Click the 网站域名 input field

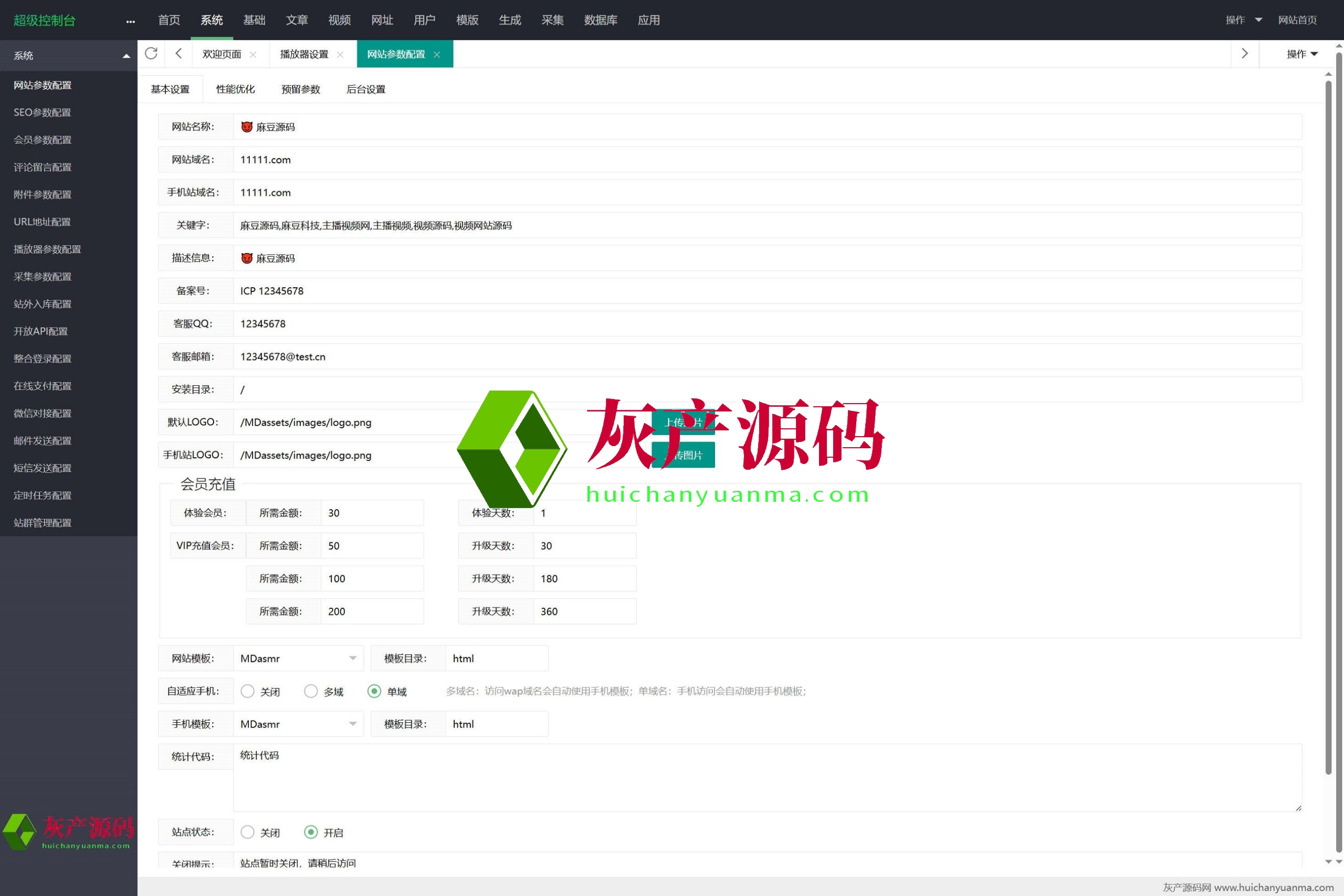[766, 160]
